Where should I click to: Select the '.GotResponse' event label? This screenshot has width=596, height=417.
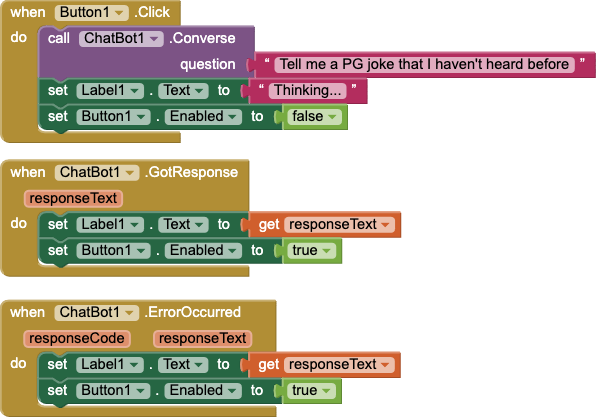click(x=191, y=173)
